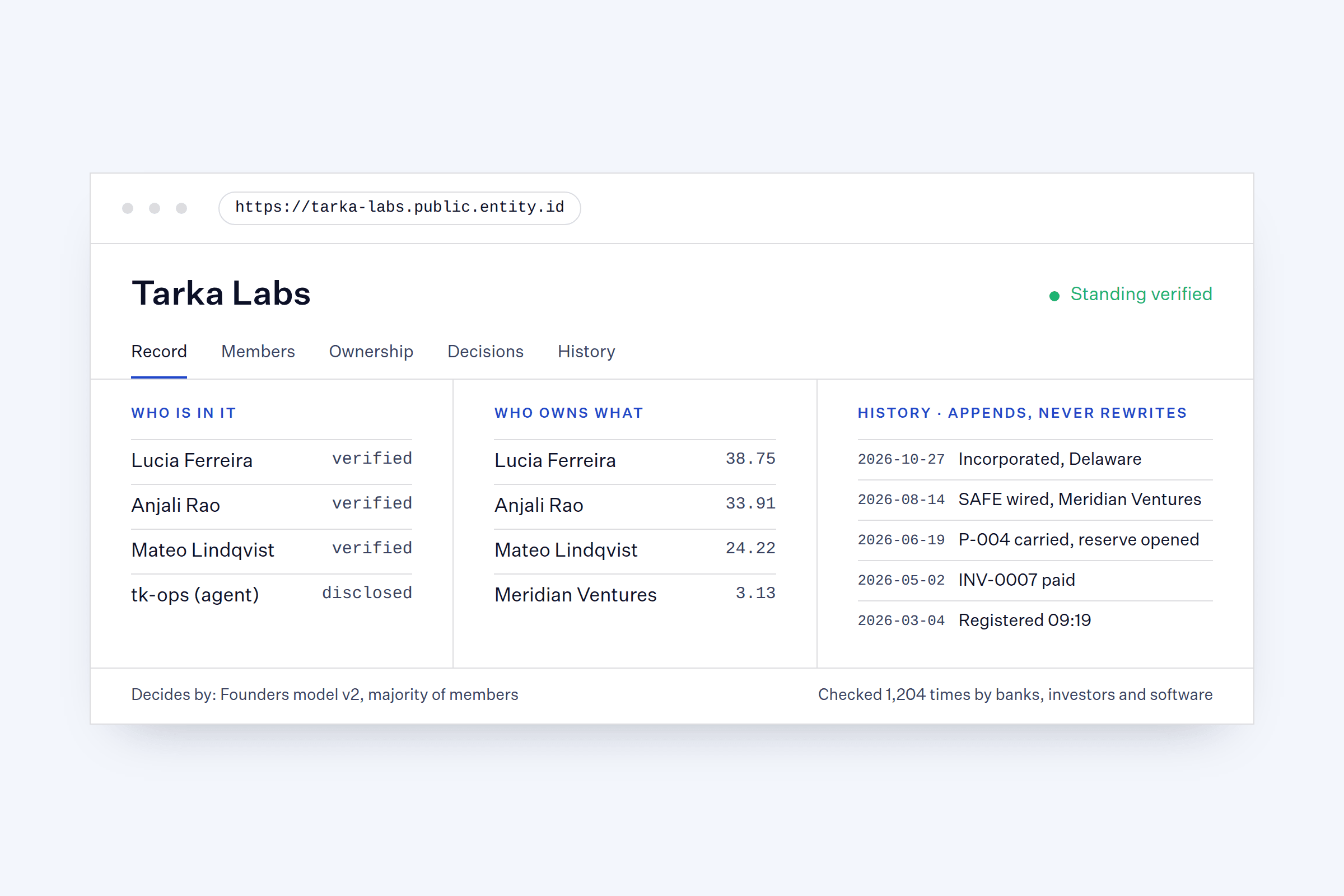Select Anjali Rao in Who Is In It
Viewport: 1344px width, 896px height.
click(x=175, y=505)
